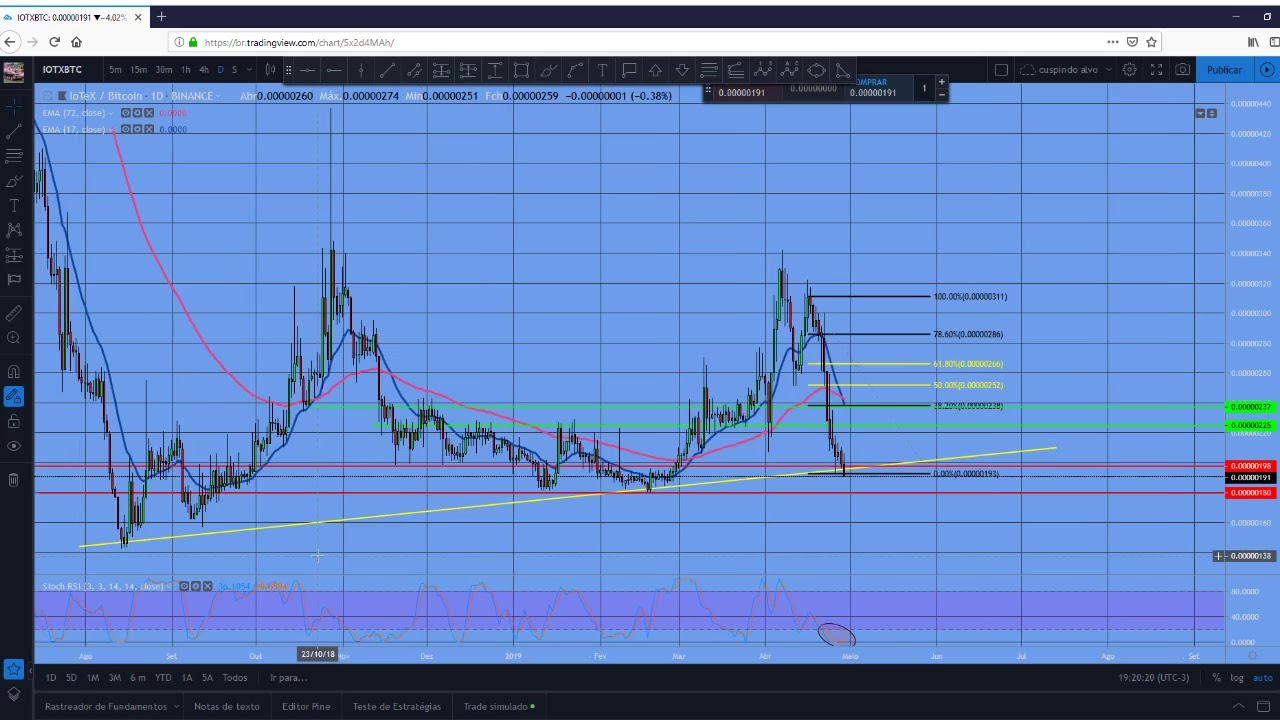Enter fullscreen chart mode

(x=1156, y=69)
